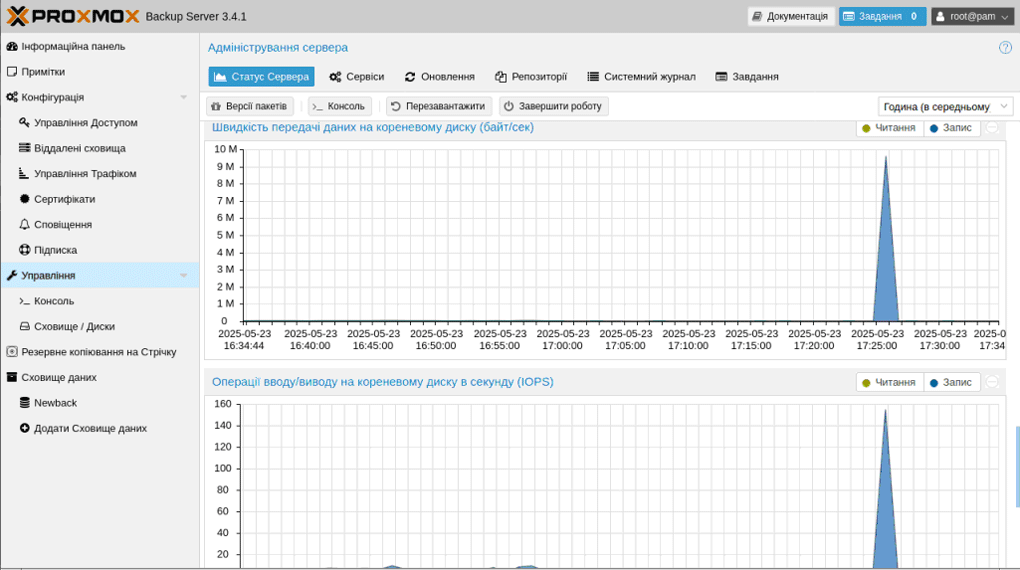Open Сповіщення bell item
The width and height of the screenshot is (1020, 570).
(62, 225)
